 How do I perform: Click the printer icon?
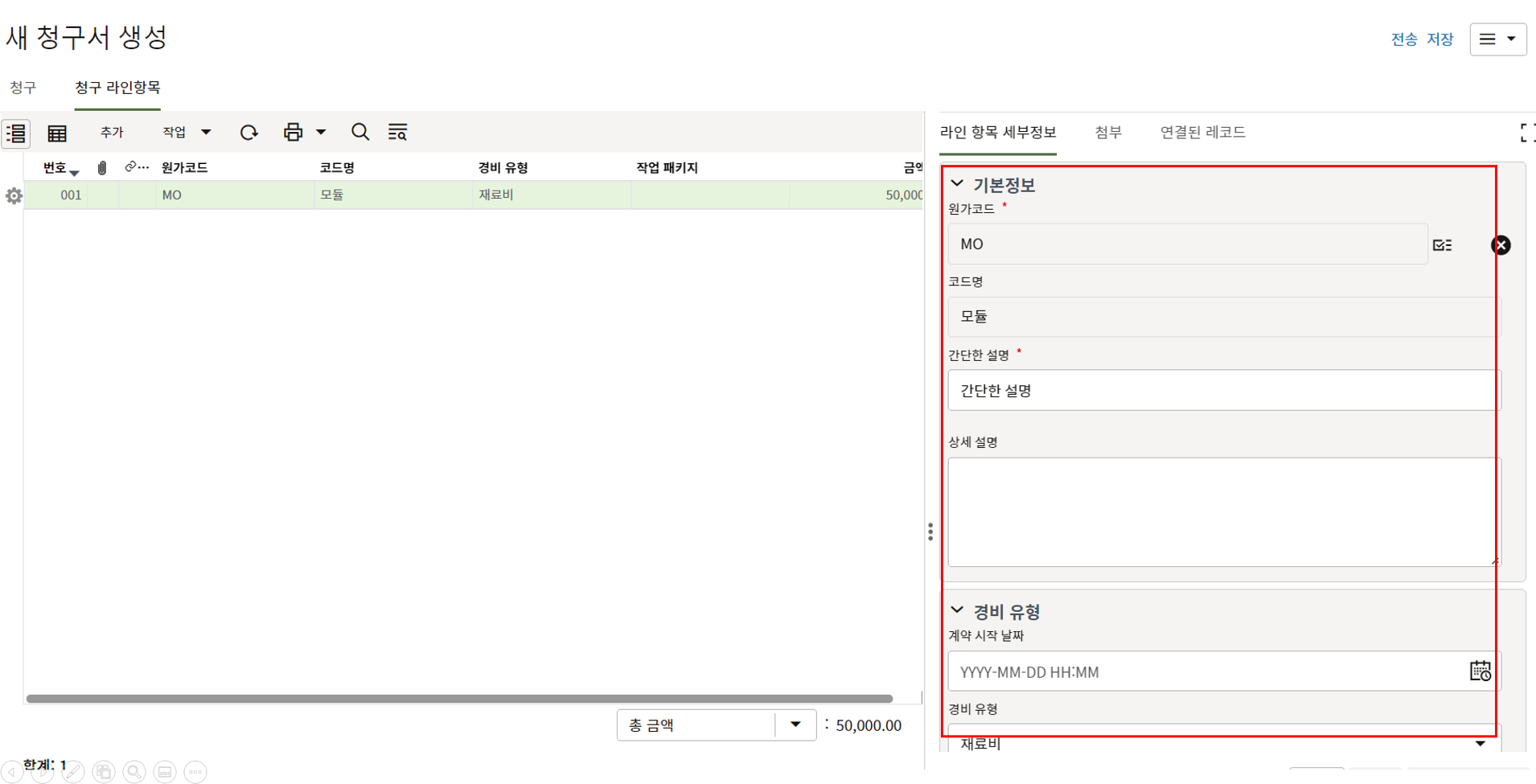pos(293,132)
